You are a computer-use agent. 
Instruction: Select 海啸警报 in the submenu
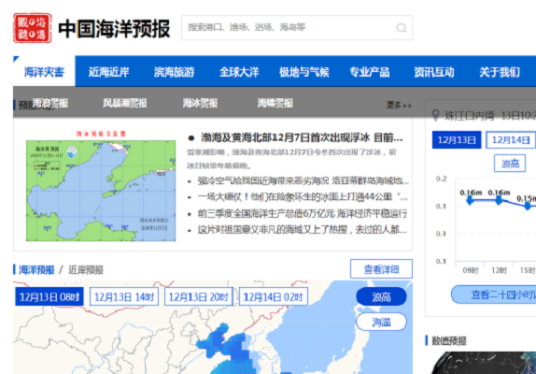(275, 103)
